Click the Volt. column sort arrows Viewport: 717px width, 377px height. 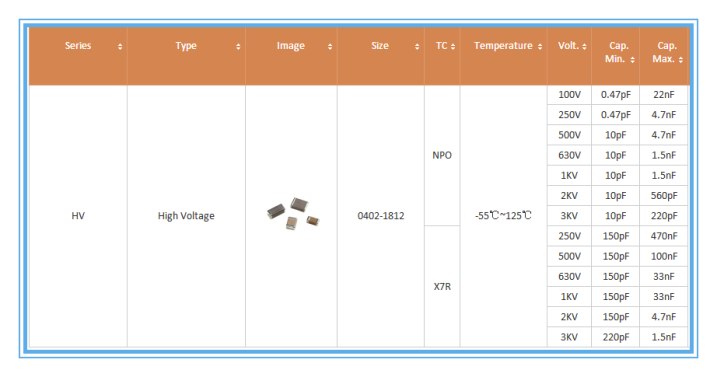click(584, 47)
